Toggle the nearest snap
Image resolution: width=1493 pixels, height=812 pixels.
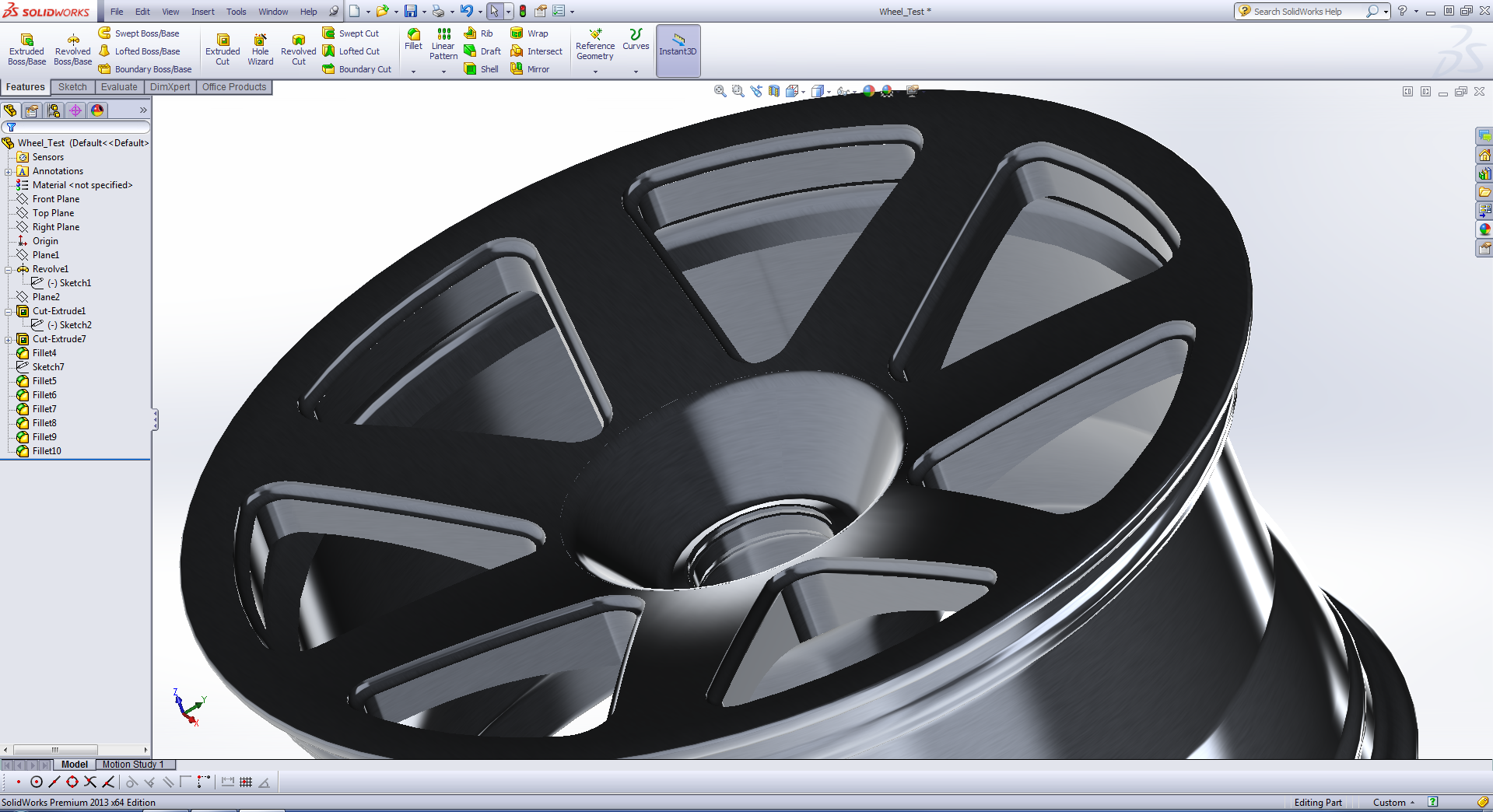click(108, 782)
